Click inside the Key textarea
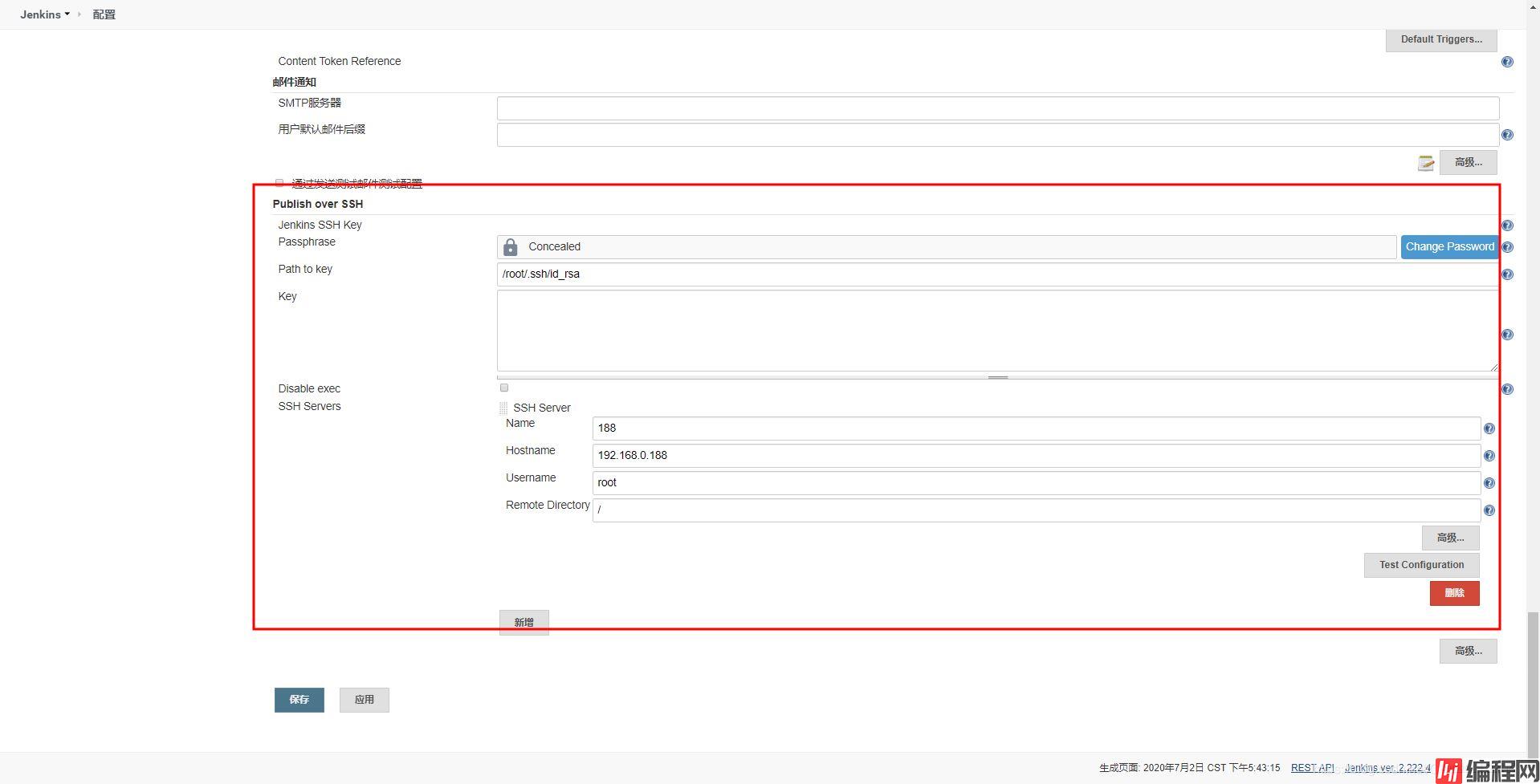 [x=997, y=331]
